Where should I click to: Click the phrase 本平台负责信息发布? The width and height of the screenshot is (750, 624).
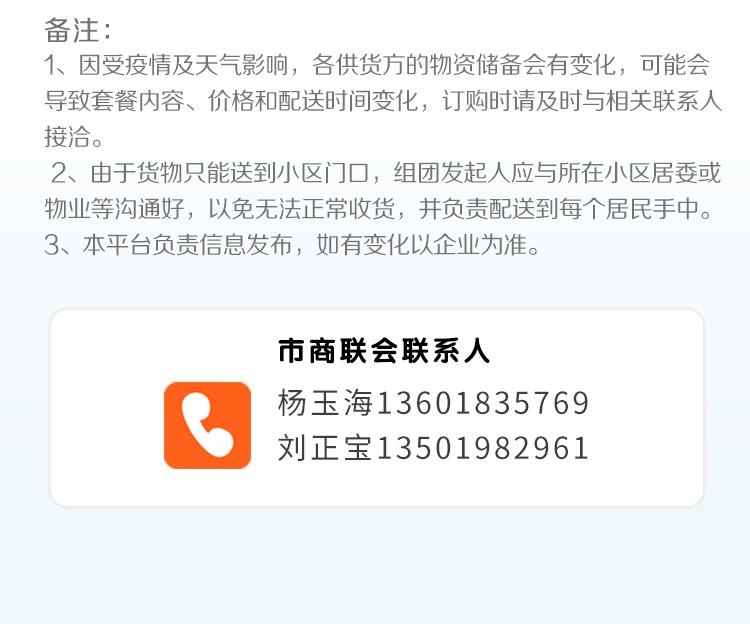tap(187, 244)
